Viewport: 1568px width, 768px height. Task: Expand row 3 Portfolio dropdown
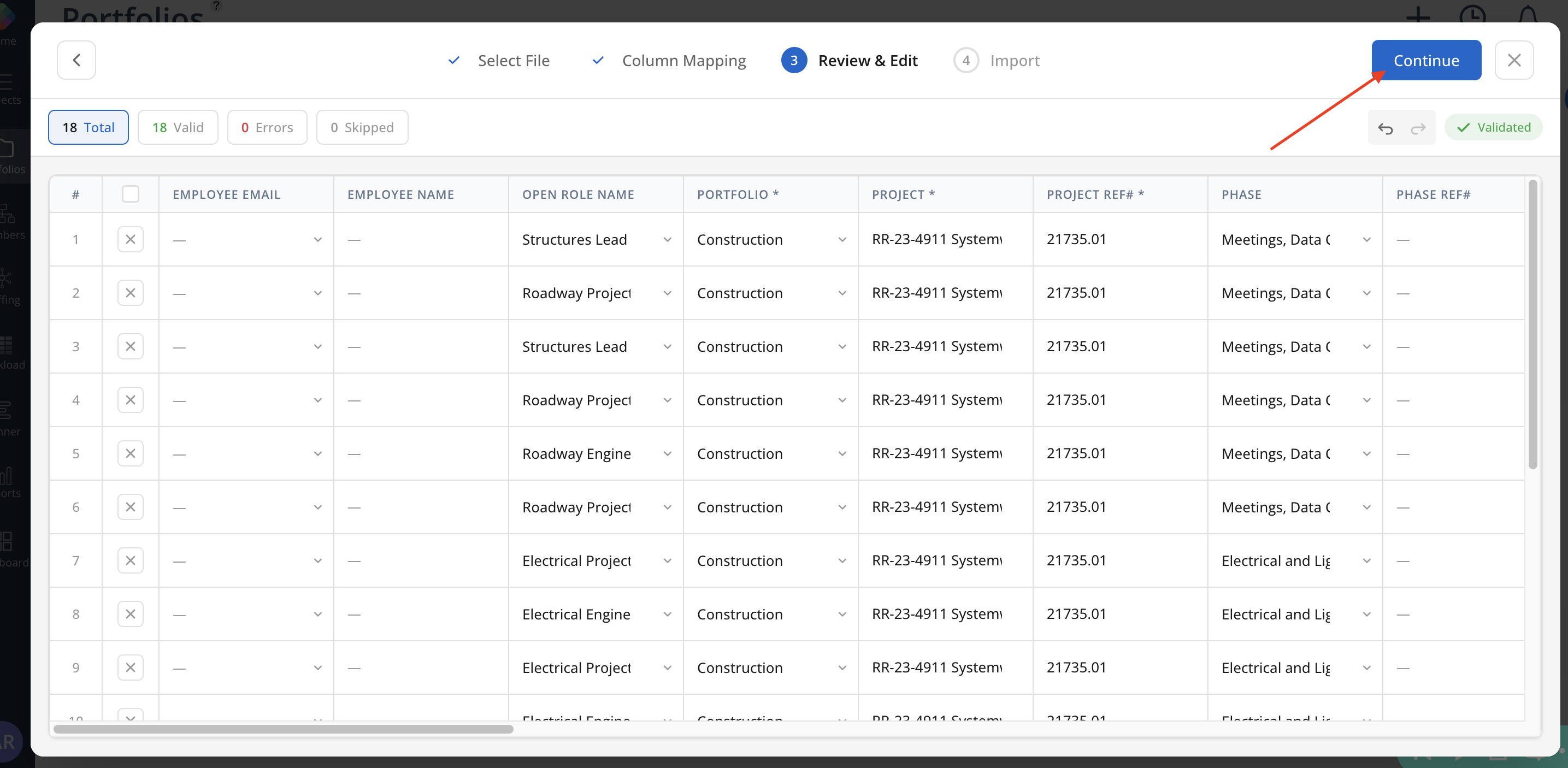(x=842, y=346)
